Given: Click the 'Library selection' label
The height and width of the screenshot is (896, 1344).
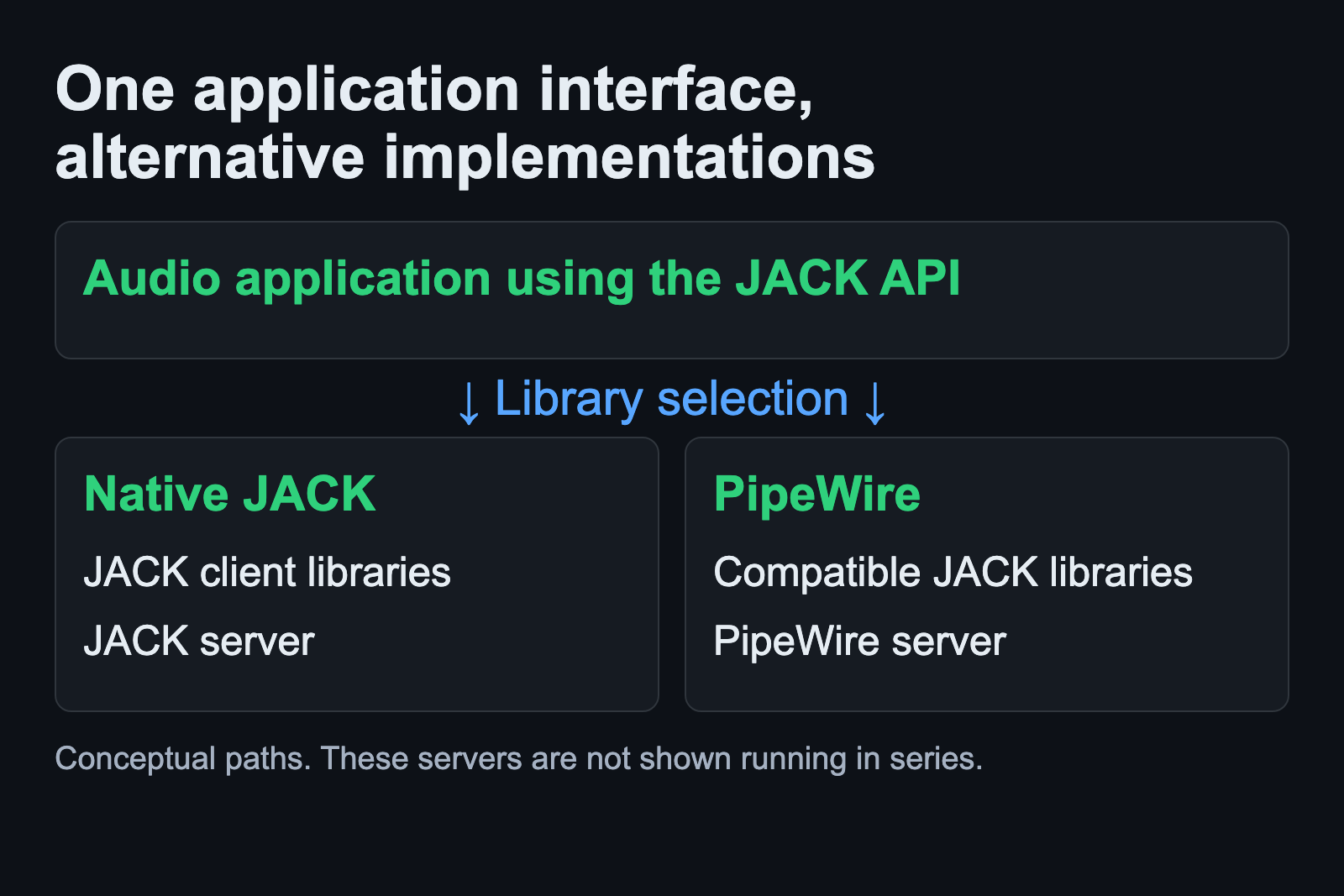Looking at the screenshot, I should pos(671,400).
